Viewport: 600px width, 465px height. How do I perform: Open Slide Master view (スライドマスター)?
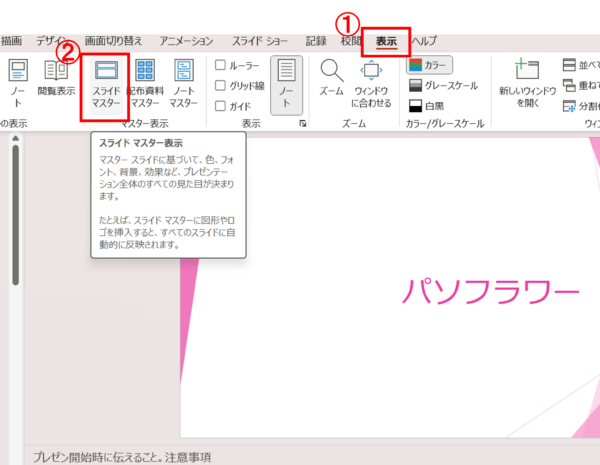click(105, 85)
